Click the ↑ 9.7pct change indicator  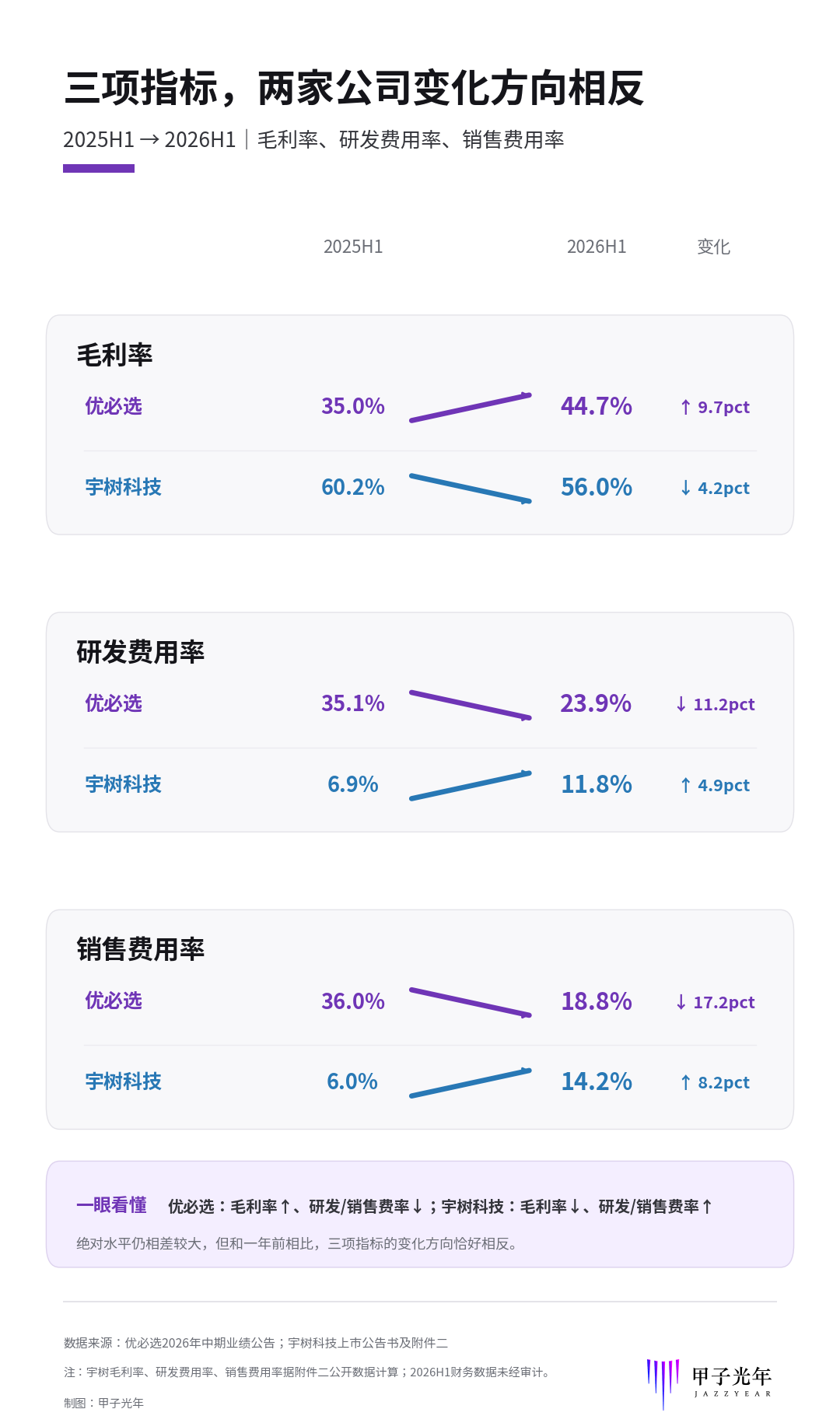[x=715, y=407]
